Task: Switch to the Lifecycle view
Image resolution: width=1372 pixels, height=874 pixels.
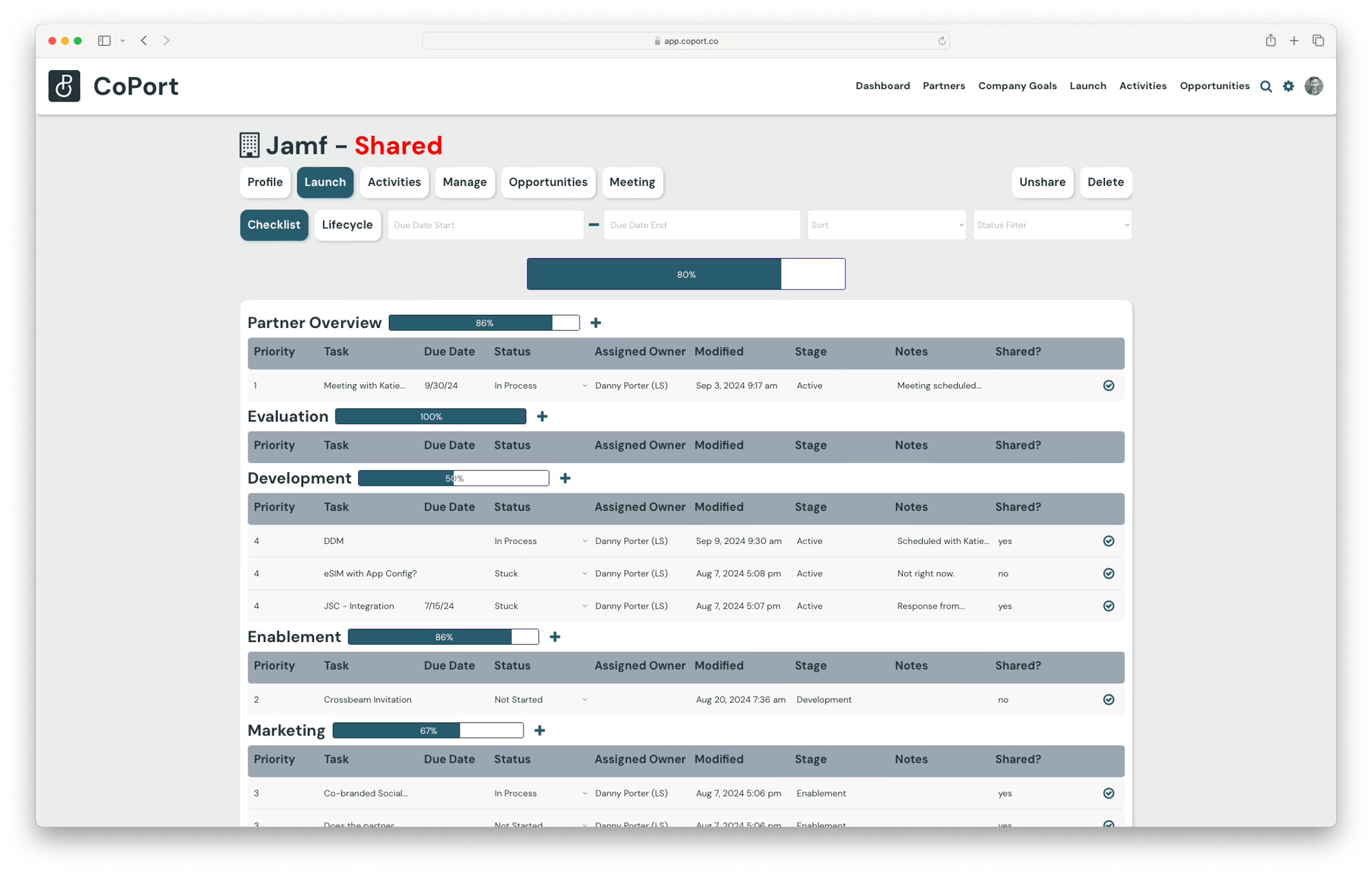Action: [x=347, y=225]
